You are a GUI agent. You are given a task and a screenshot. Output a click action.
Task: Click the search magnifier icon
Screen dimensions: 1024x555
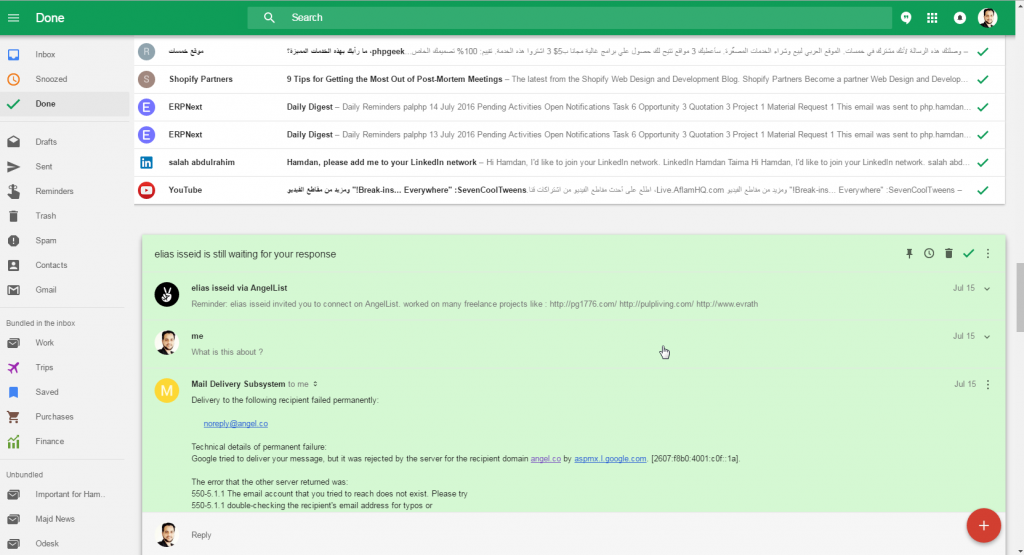[x=269, y=18]
